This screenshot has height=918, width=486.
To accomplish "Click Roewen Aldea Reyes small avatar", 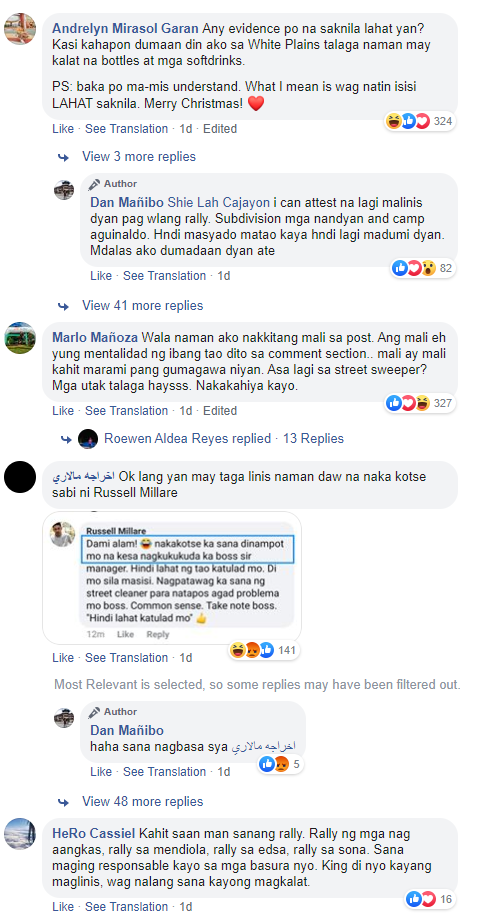I will pos(87,439).
